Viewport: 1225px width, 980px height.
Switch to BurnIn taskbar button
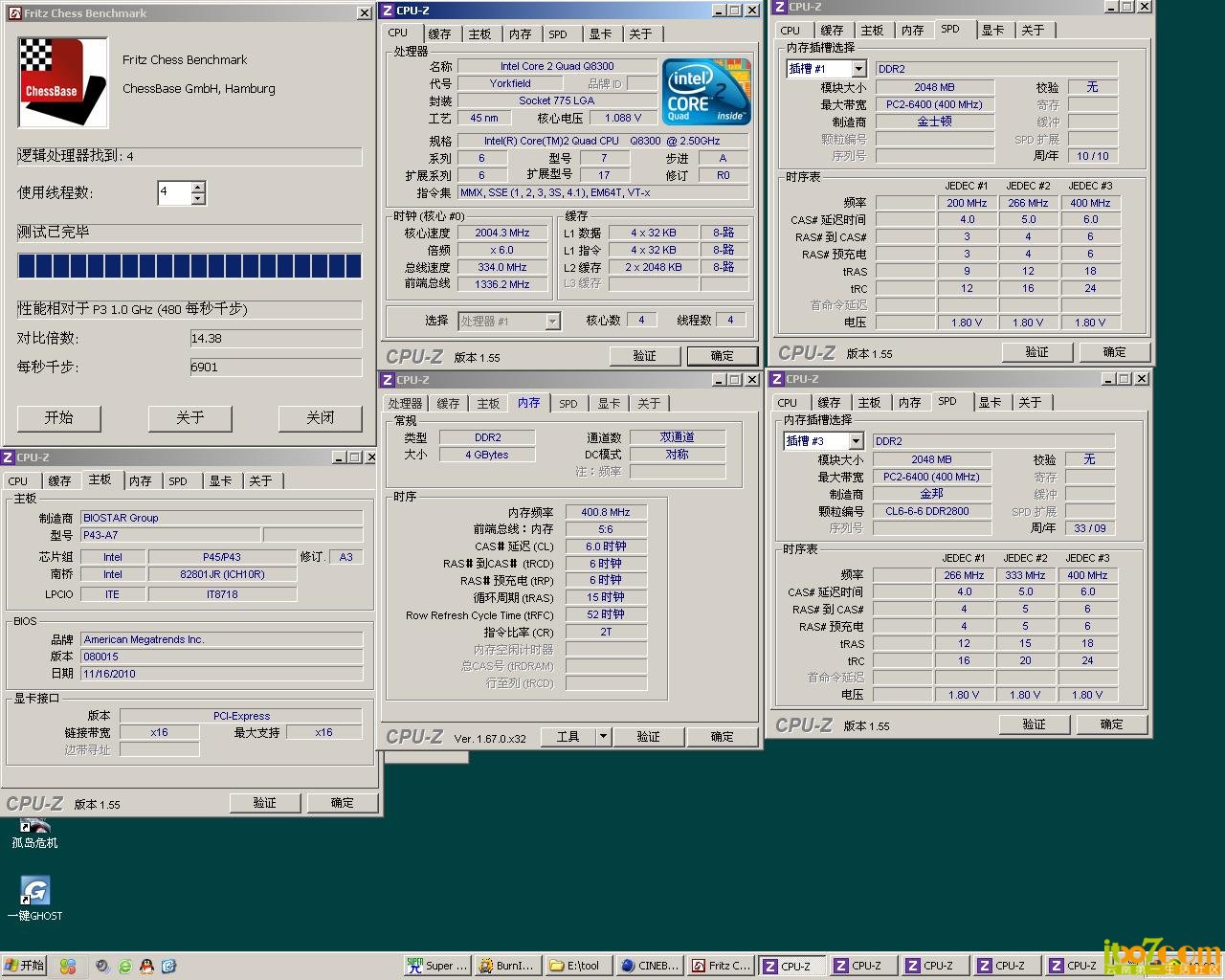508,966
